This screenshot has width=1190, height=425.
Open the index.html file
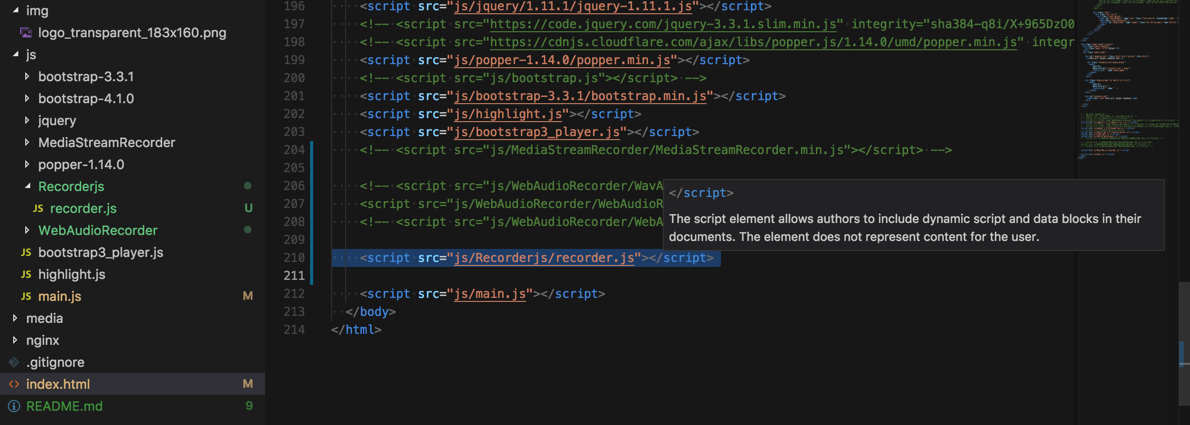click(58, 384)
